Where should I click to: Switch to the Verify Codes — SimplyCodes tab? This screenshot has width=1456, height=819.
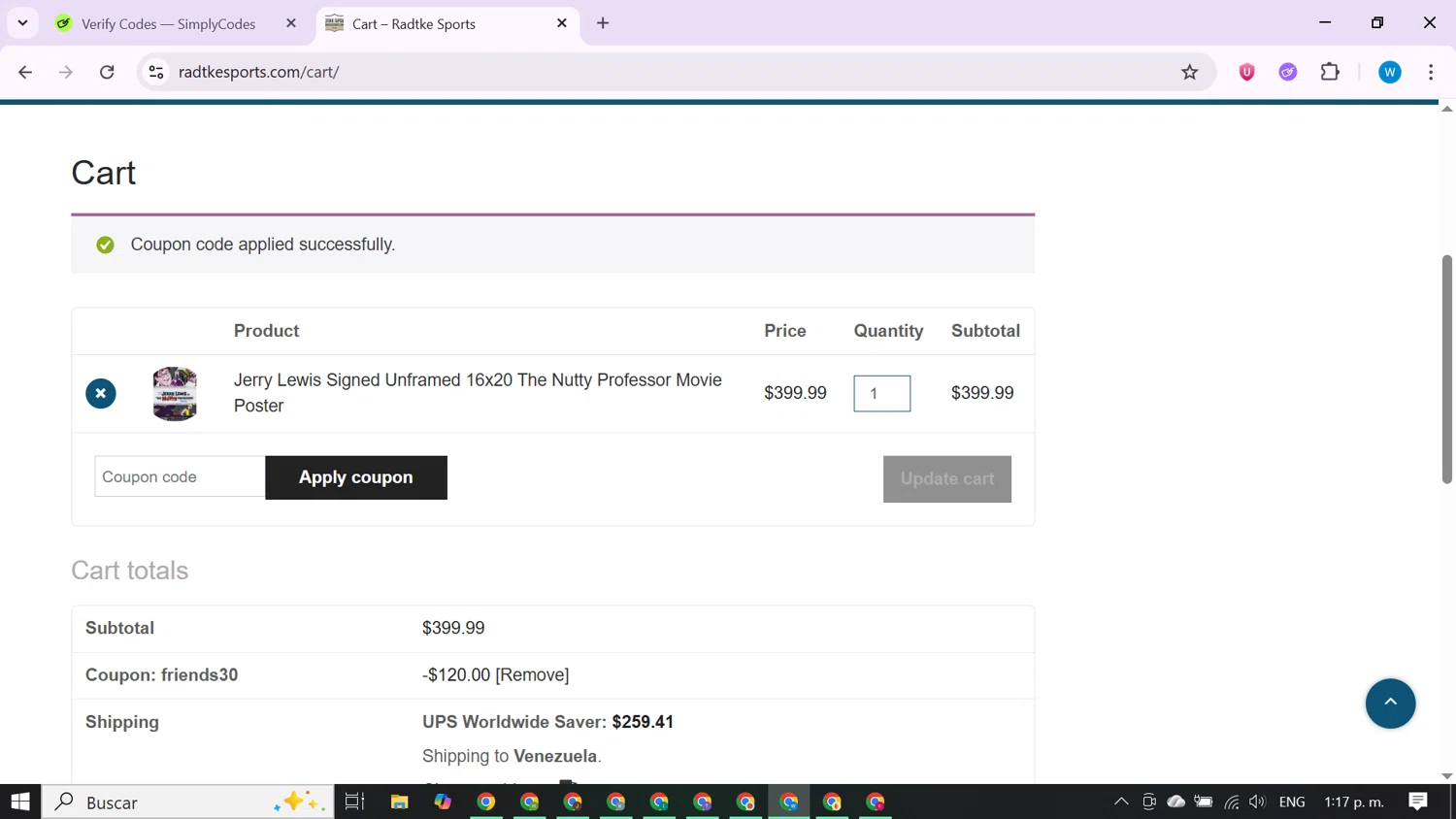(168, 23)
